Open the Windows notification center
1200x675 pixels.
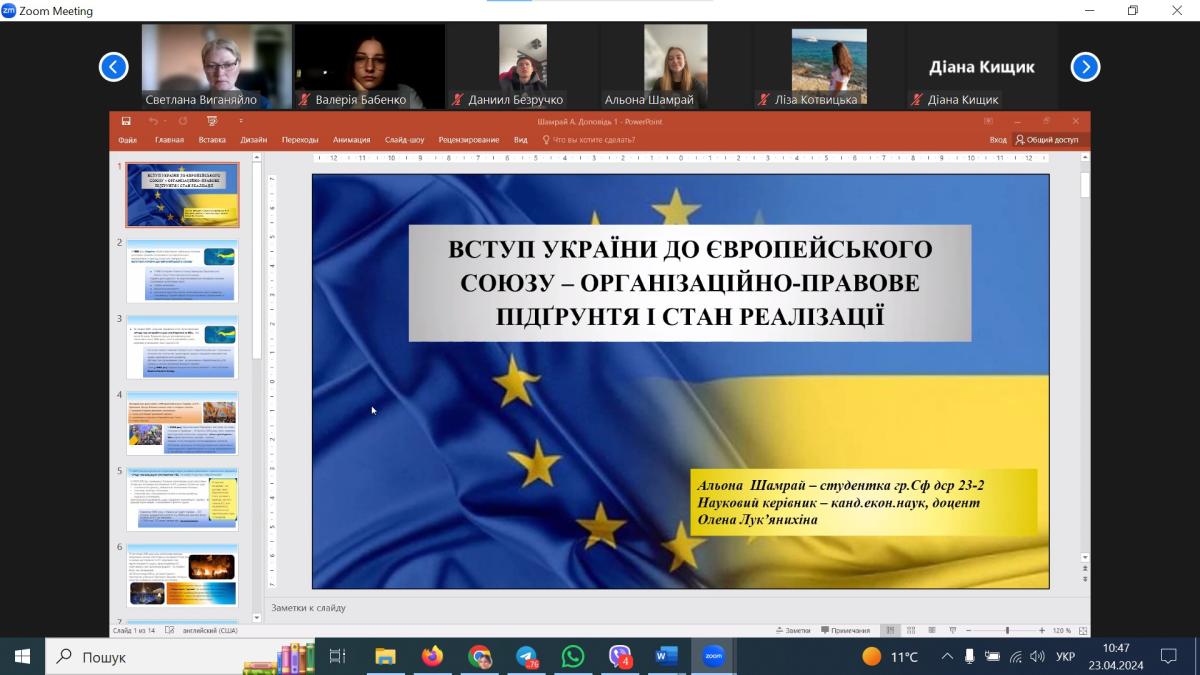point(1168,656)
